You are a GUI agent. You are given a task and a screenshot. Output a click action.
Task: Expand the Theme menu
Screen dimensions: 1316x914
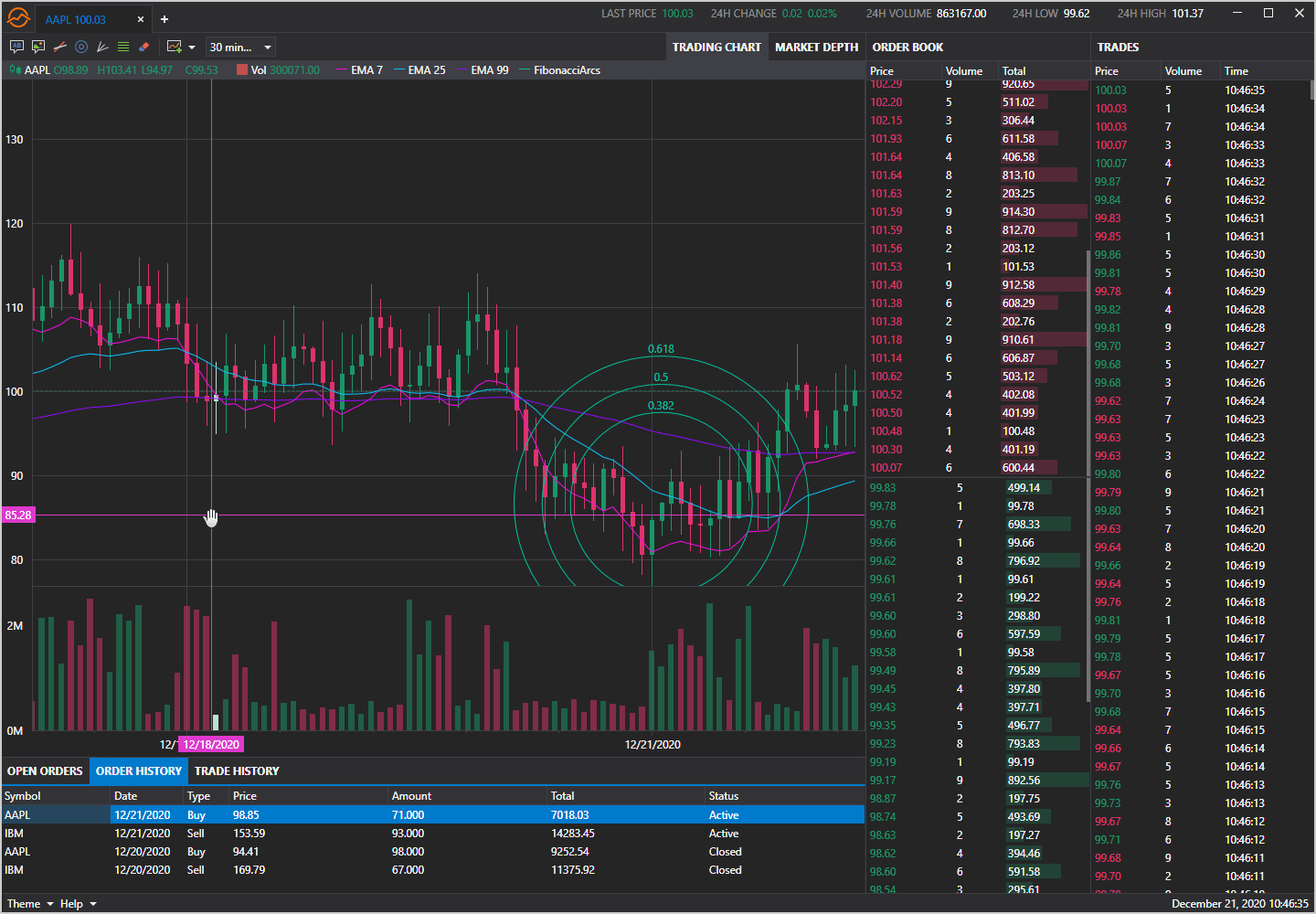coord(29,904)
